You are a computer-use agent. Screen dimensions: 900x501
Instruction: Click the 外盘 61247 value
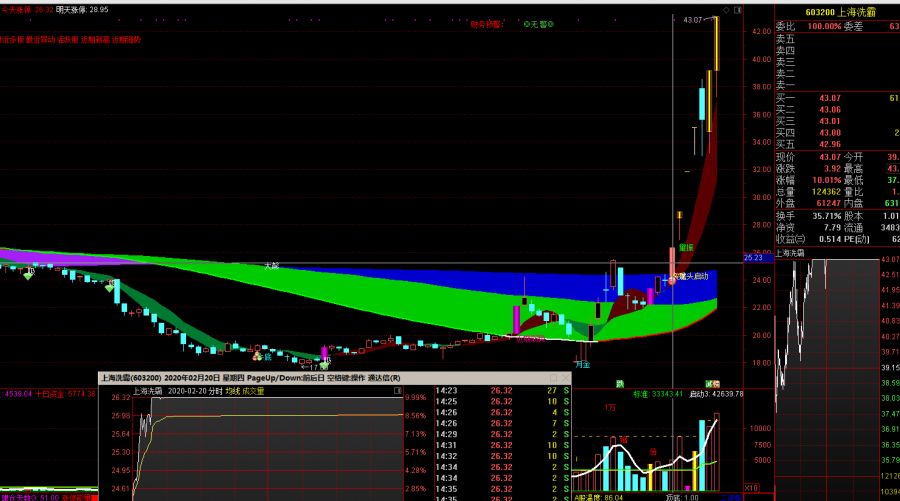pyautogui.click(x=828, y=203)
